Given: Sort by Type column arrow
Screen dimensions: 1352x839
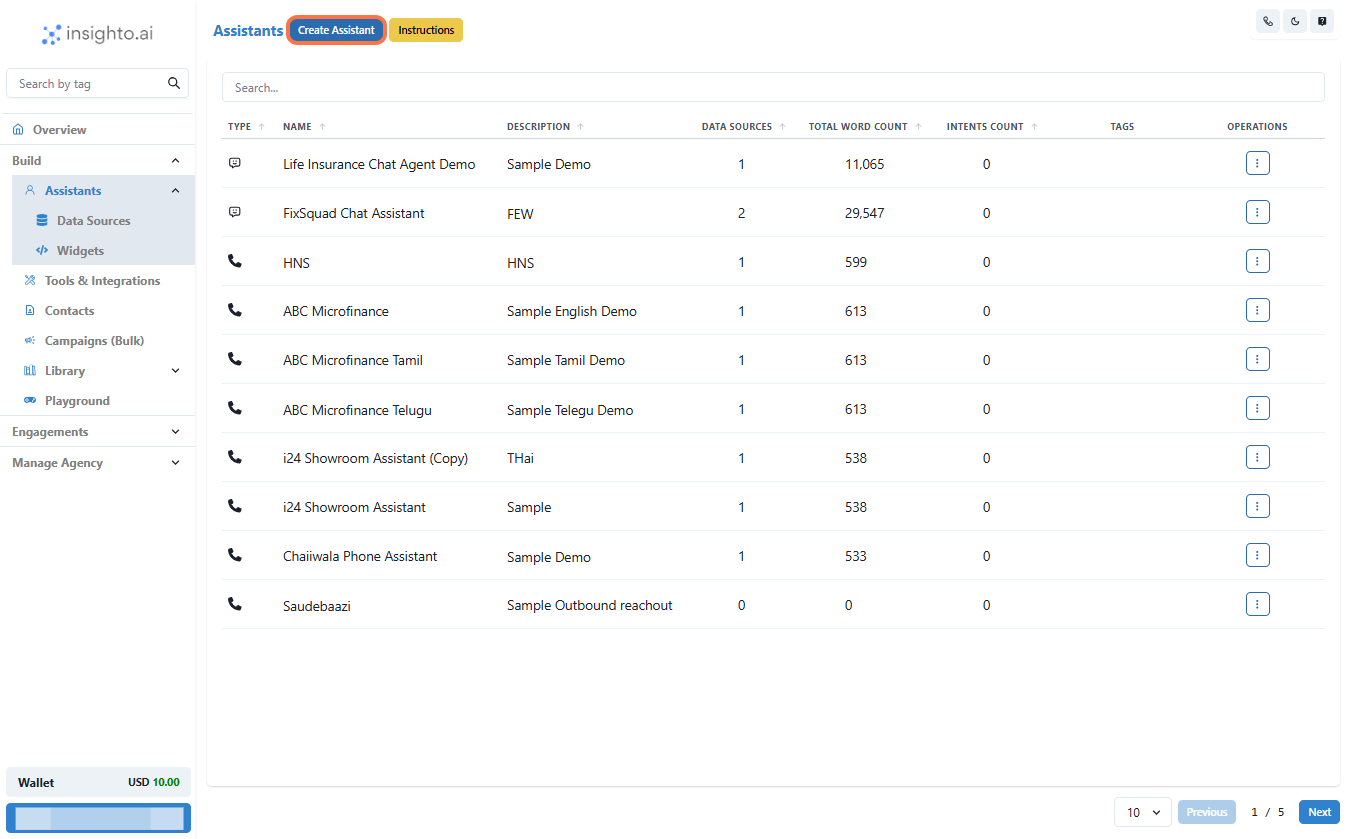Looking at the screenshot, I should click(261, 127).
